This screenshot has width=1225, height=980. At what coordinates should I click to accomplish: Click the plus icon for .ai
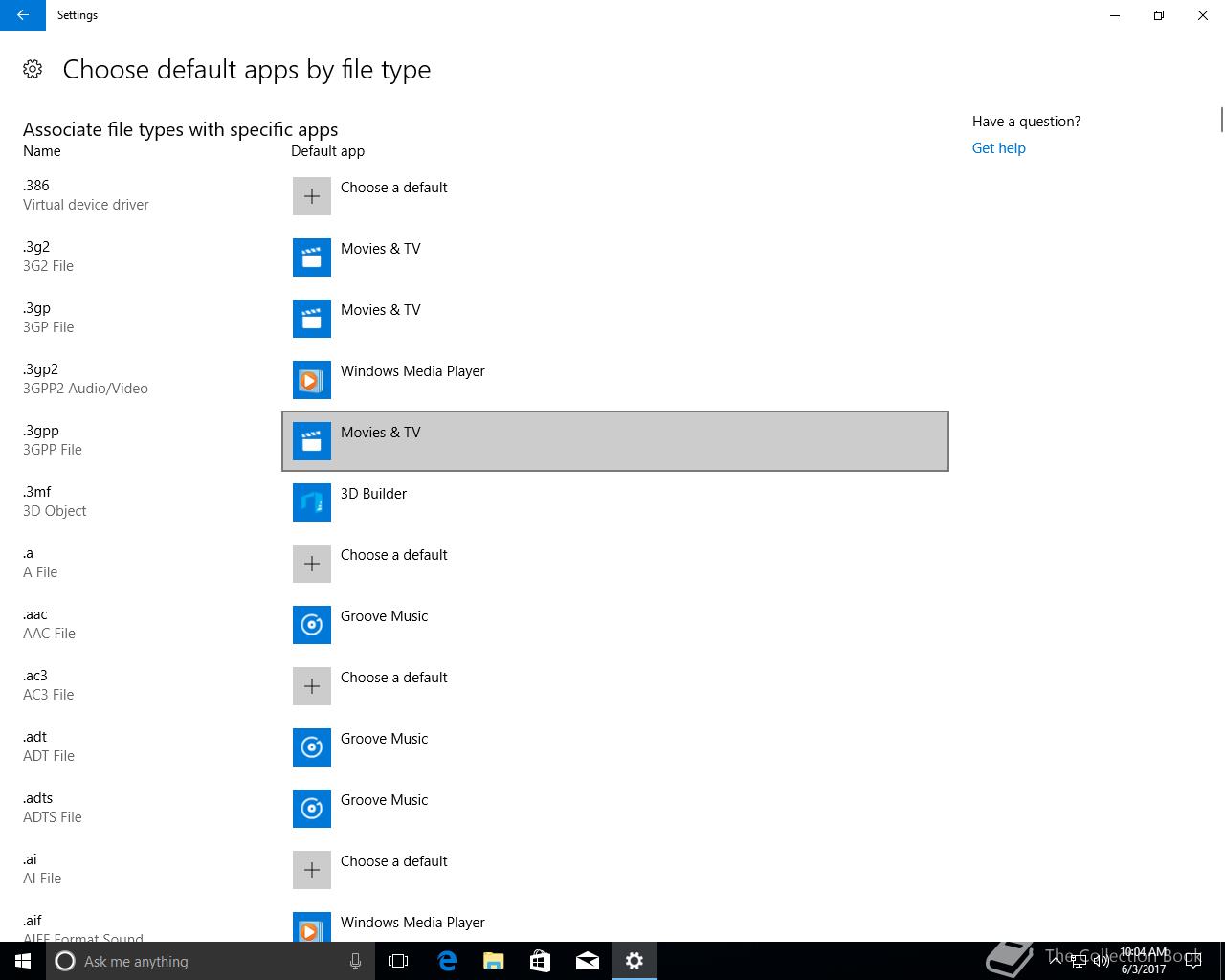click(x=312, y=870)
